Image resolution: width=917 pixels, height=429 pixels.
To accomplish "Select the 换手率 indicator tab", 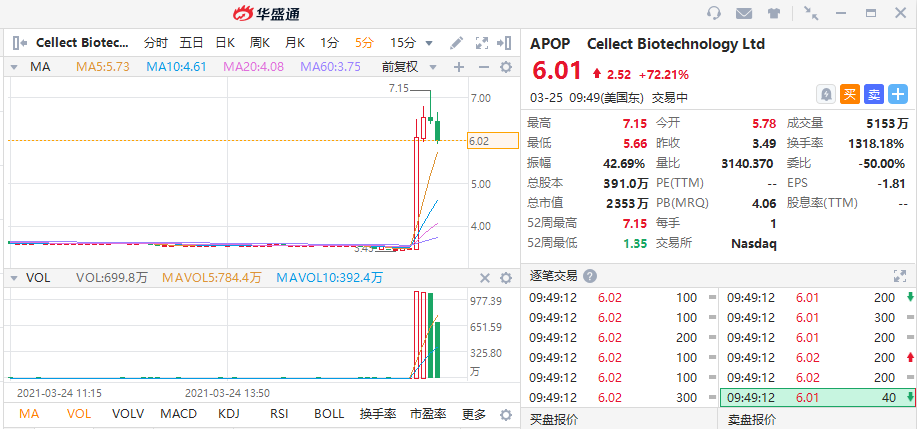I will click(x=378, y=414).
